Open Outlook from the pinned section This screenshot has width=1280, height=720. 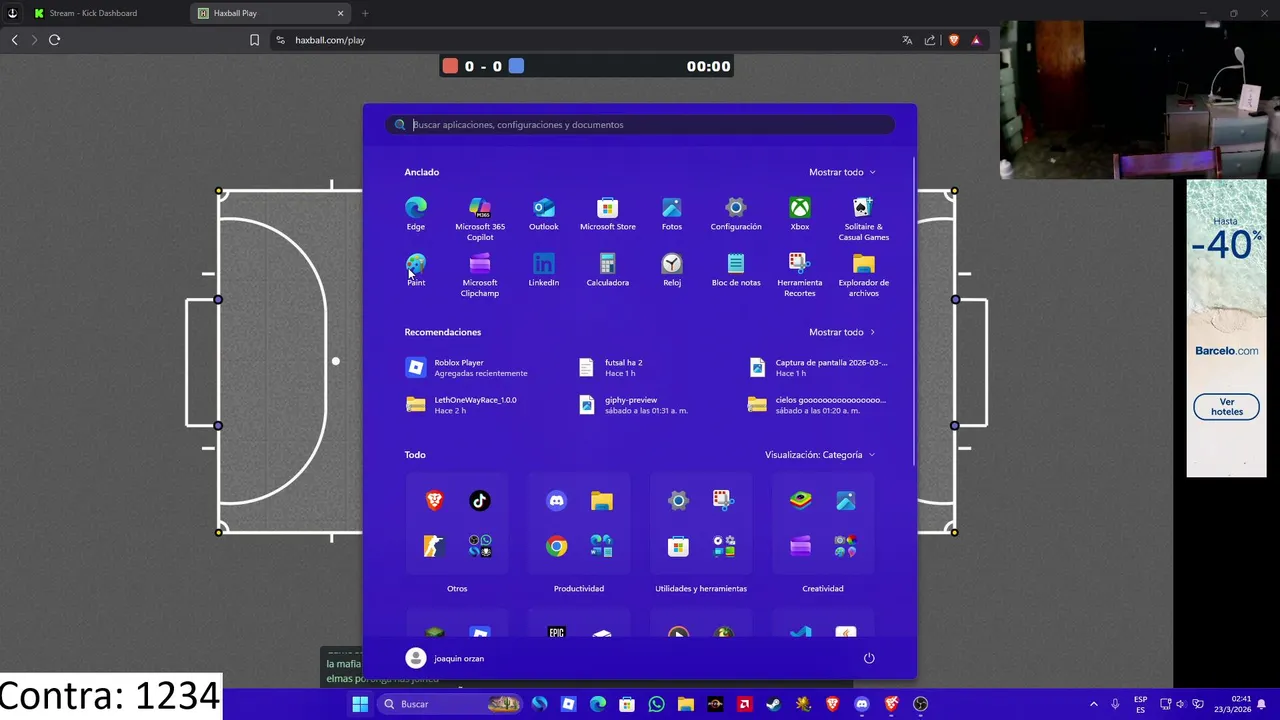click(x=544, y=213)
